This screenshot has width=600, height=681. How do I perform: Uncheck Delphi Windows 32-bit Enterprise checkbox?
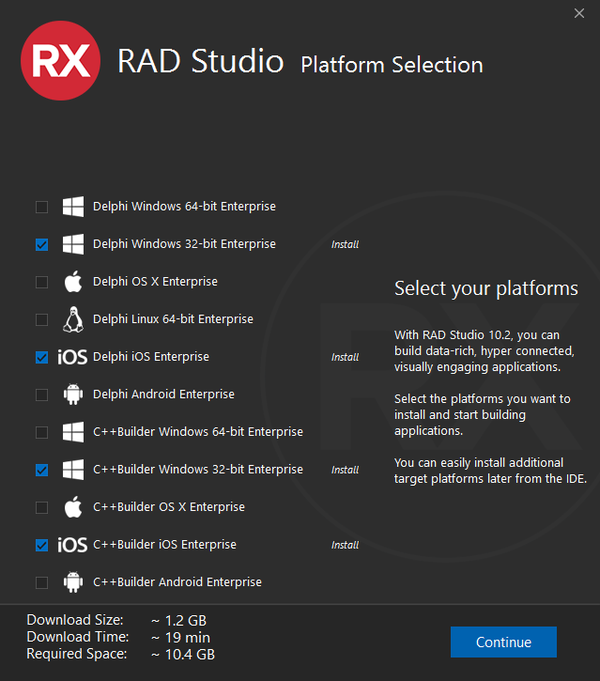[42, 245]
